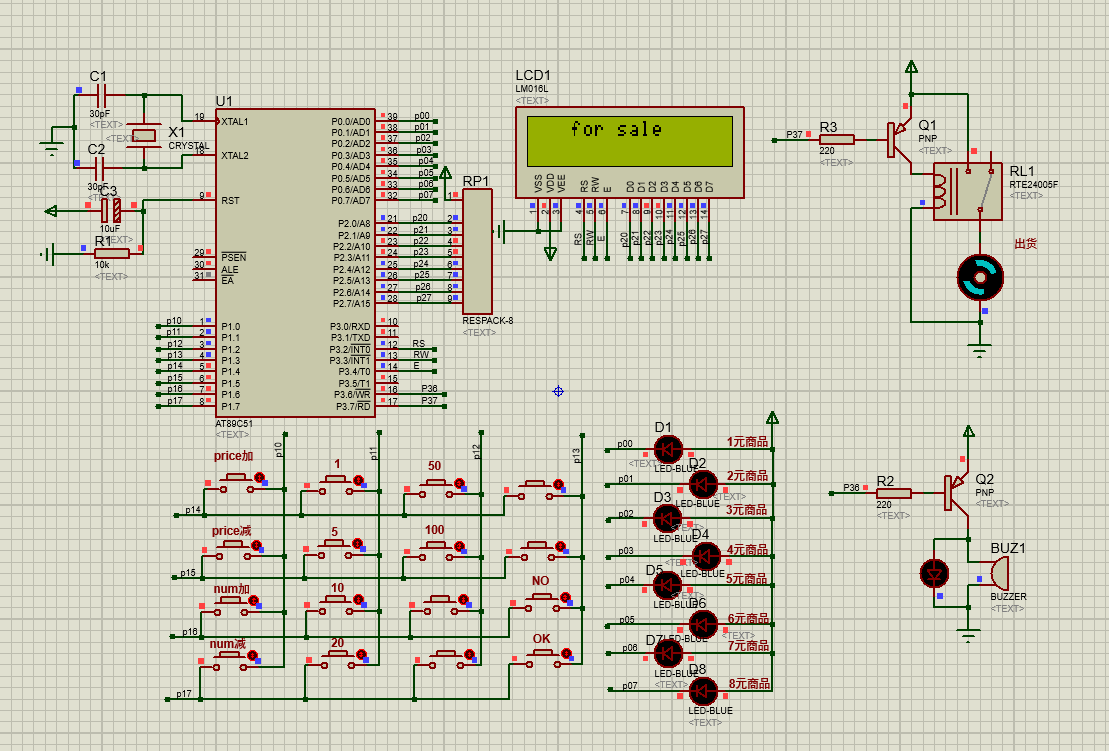
Task: Click the num减 push button
Action: coord(229,660)
